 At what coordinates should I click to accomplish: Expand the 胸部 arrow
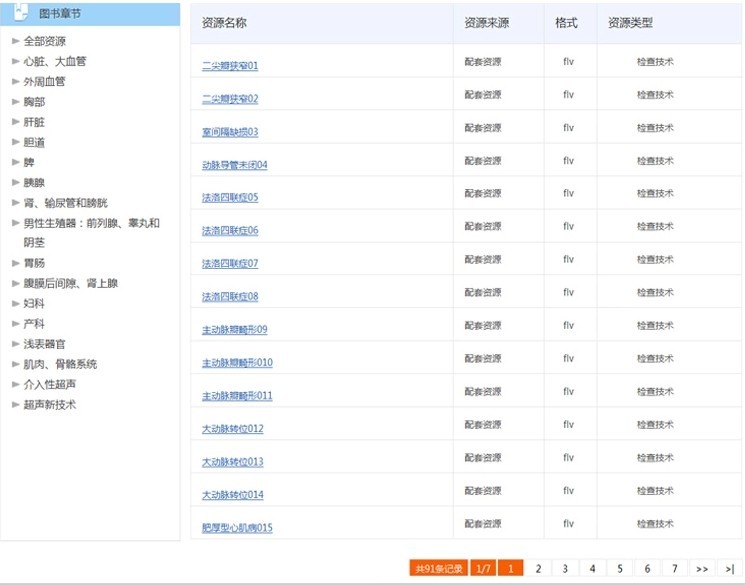click(16, 102)
